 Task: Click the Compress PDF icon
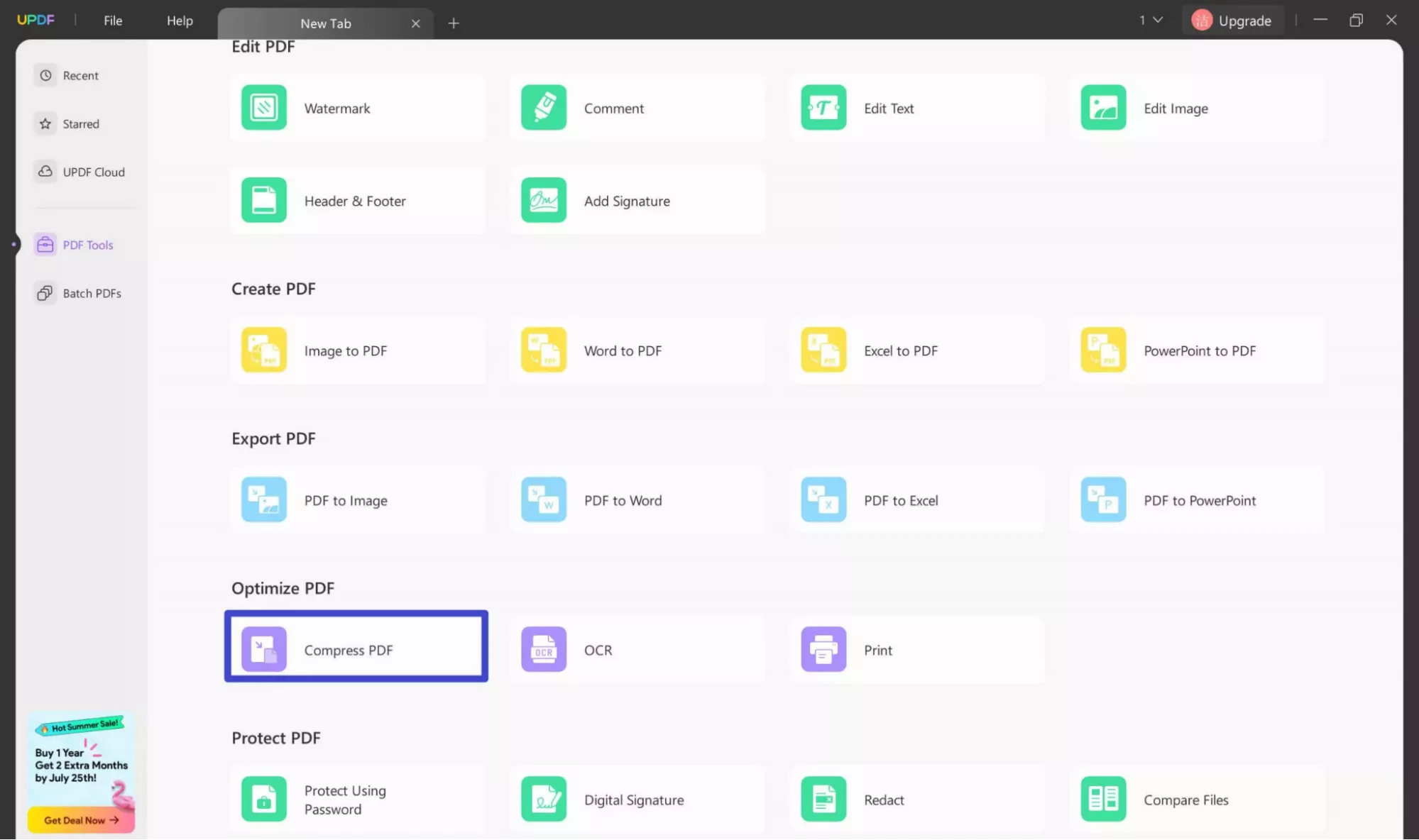264,649
